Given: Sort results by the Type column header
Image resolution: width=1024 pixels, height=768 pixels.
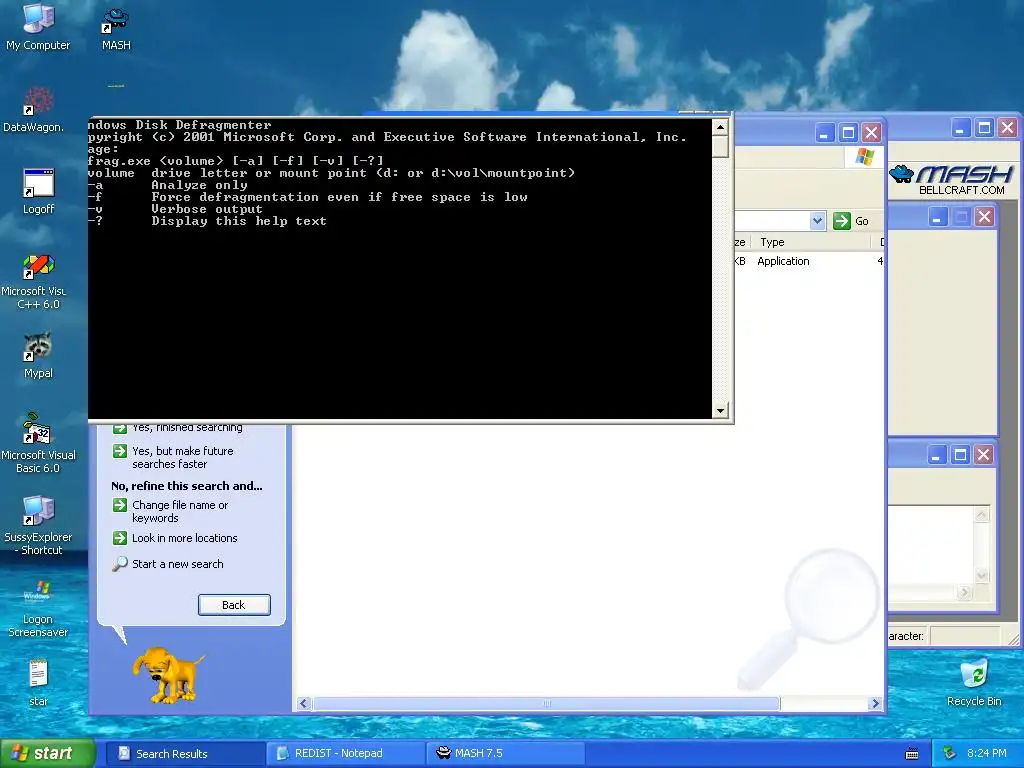Looking at the screenshot, I should click(x=810, y=242).
